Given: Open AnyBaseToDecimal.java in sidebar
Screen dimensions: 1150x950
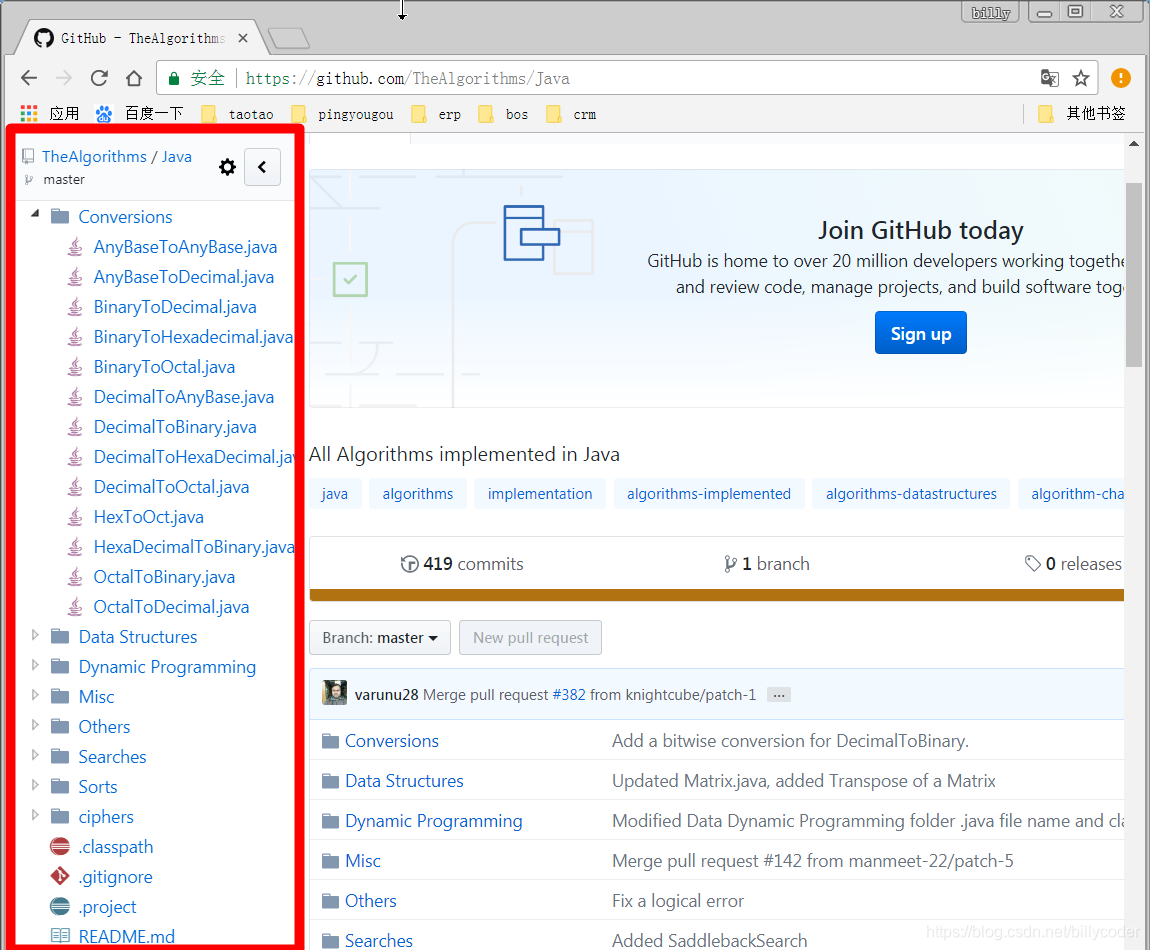Looking at the screenshot, I should (x=183, y=277).
